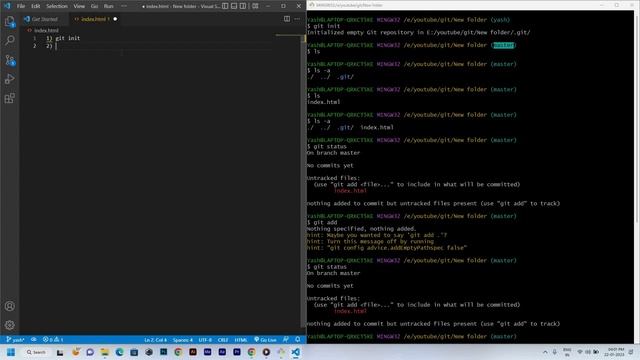Open the Manage gear in VS Code
The height and width of the screenshot is (360, 640).
pos(9,325)
